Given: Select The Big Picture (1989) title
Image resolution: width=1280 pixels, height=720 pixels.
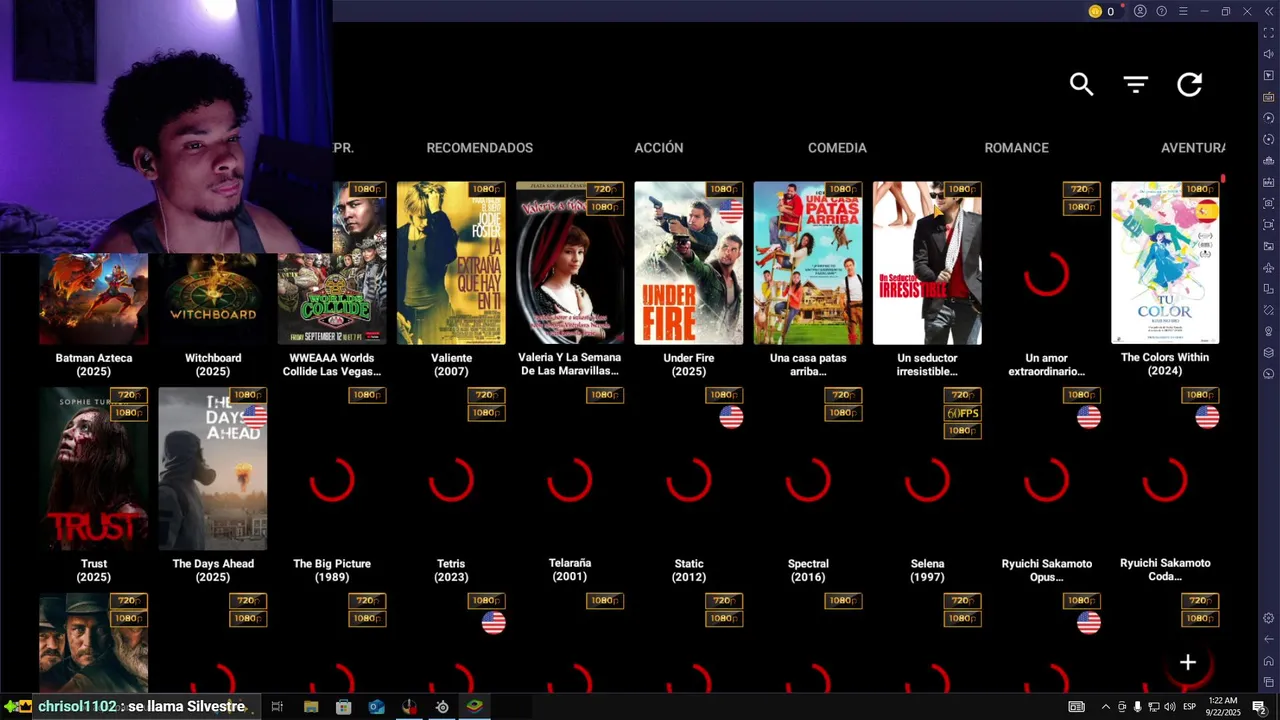Looking at the screenshot, I should [x=332, y=570].
